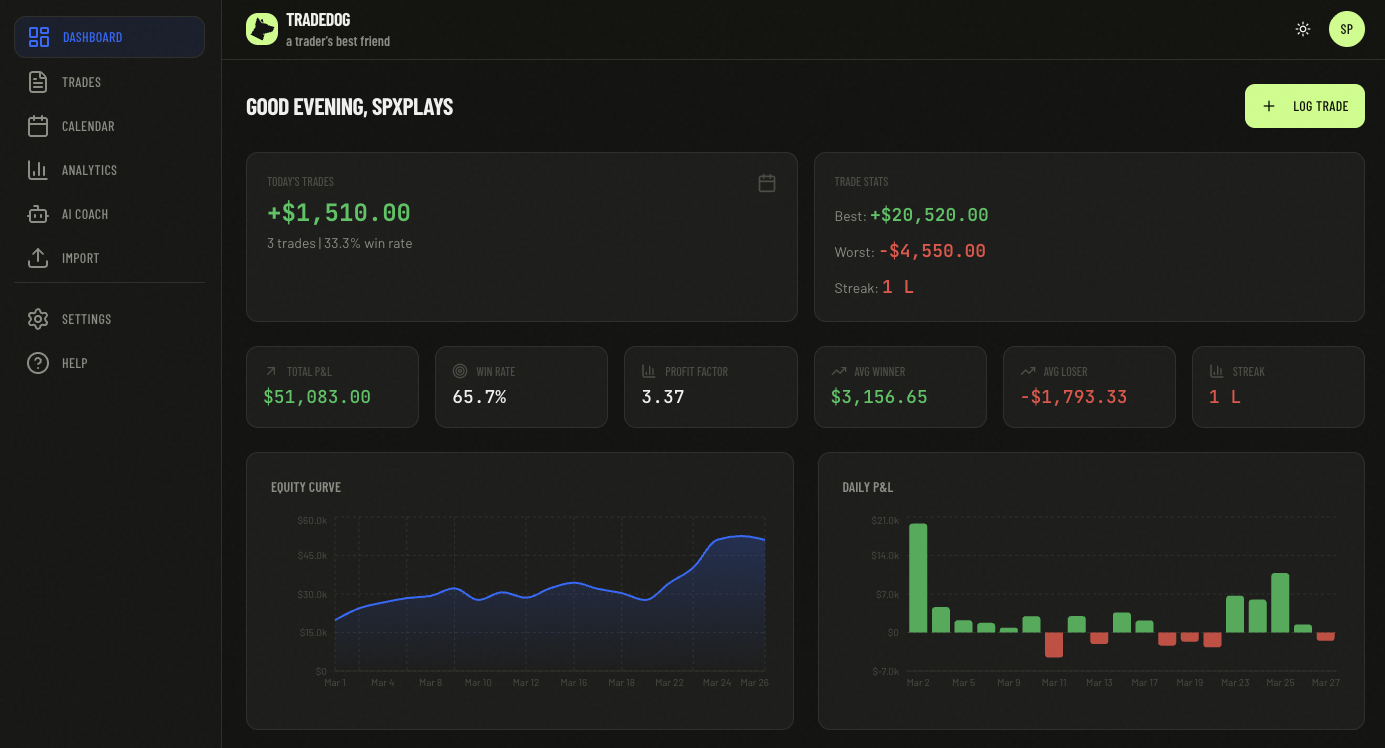Viewport: 1385px width, 748px height.
Task: Click the Import upload icon
Action: click(x=38, y=258)
